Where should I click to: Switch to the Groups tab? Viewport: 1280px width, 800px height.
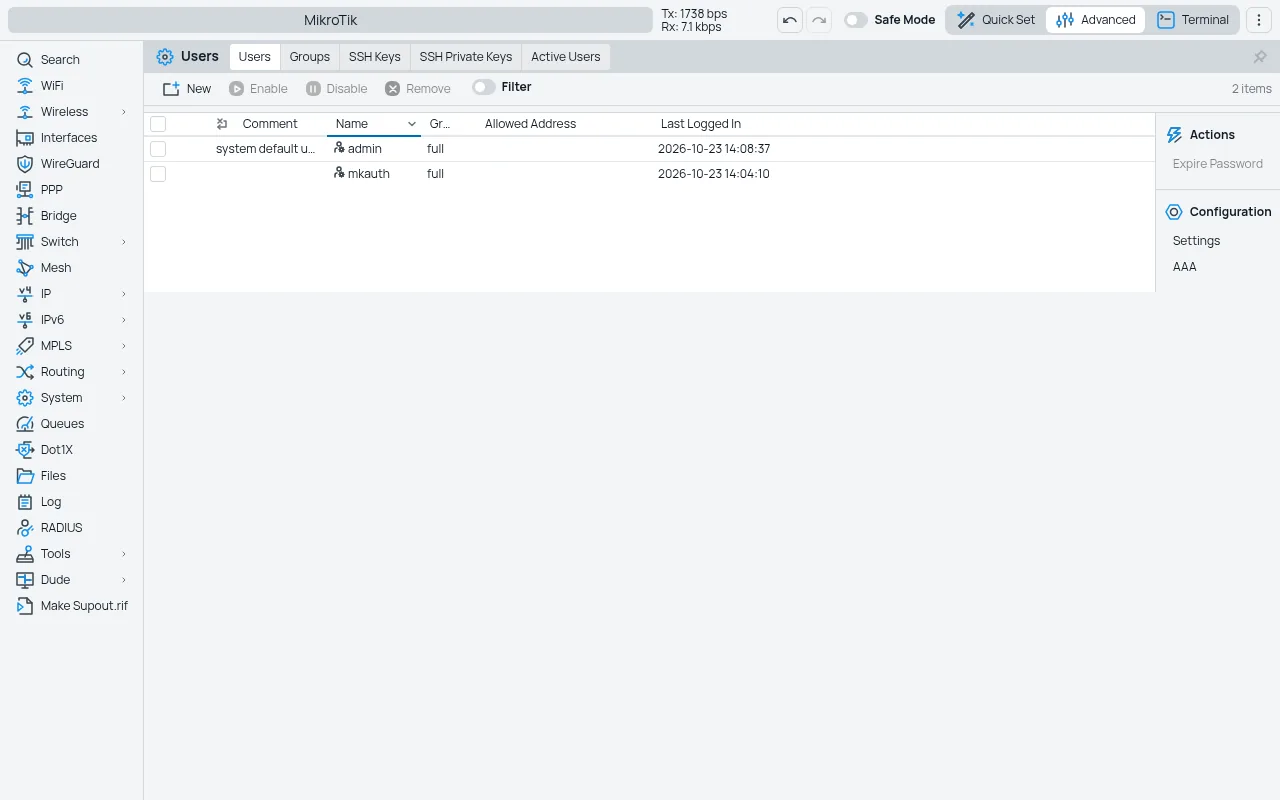(x=310, y=57)
